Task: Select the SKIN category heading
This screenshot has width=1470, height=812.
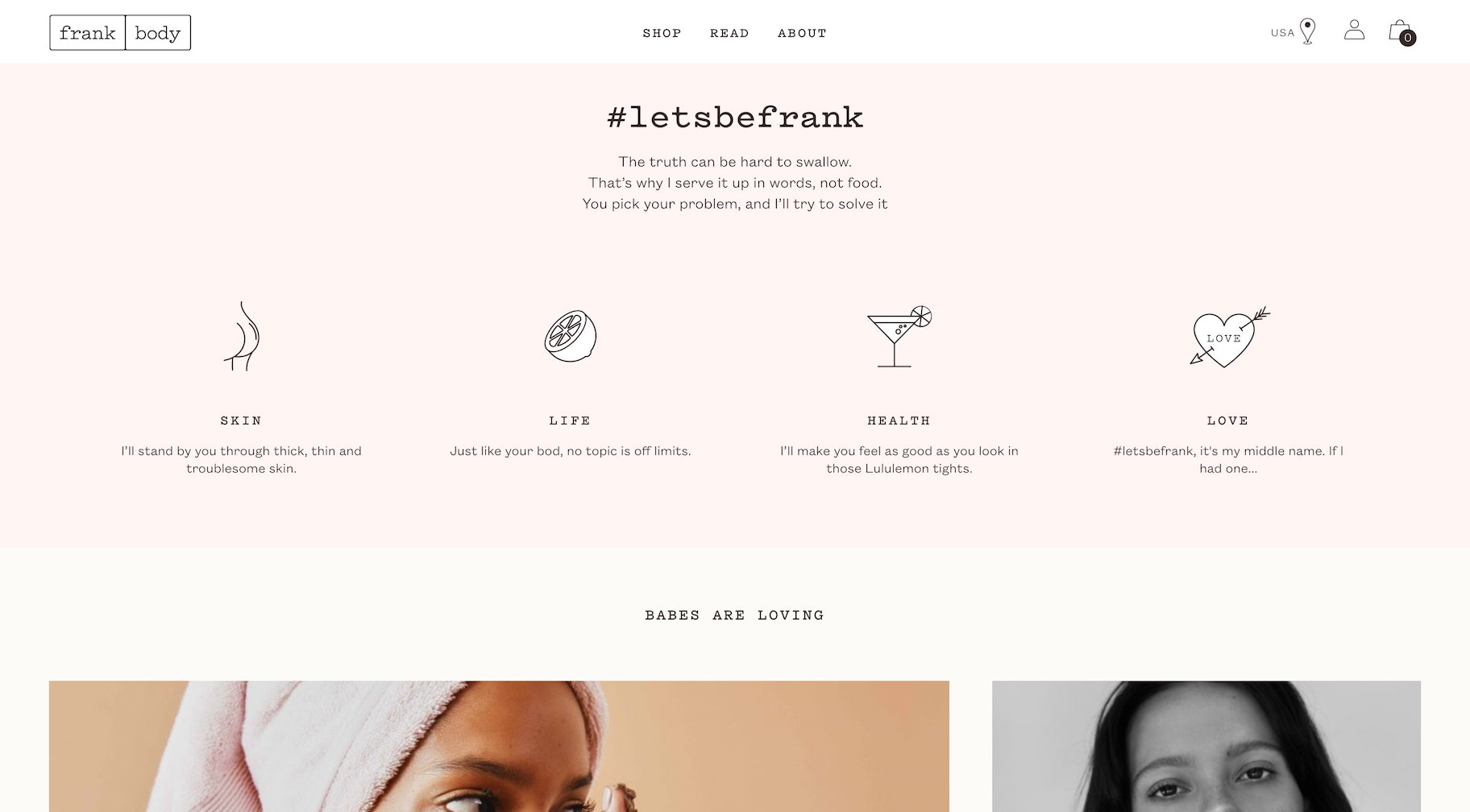Action: (241, 420)
